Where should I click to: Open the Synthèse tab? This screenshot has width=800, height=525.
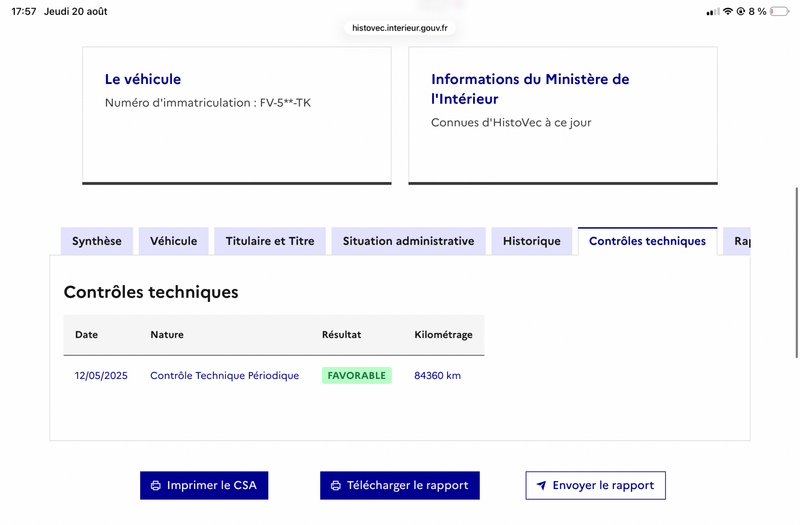pyautogui.click(x=97, y=241)
